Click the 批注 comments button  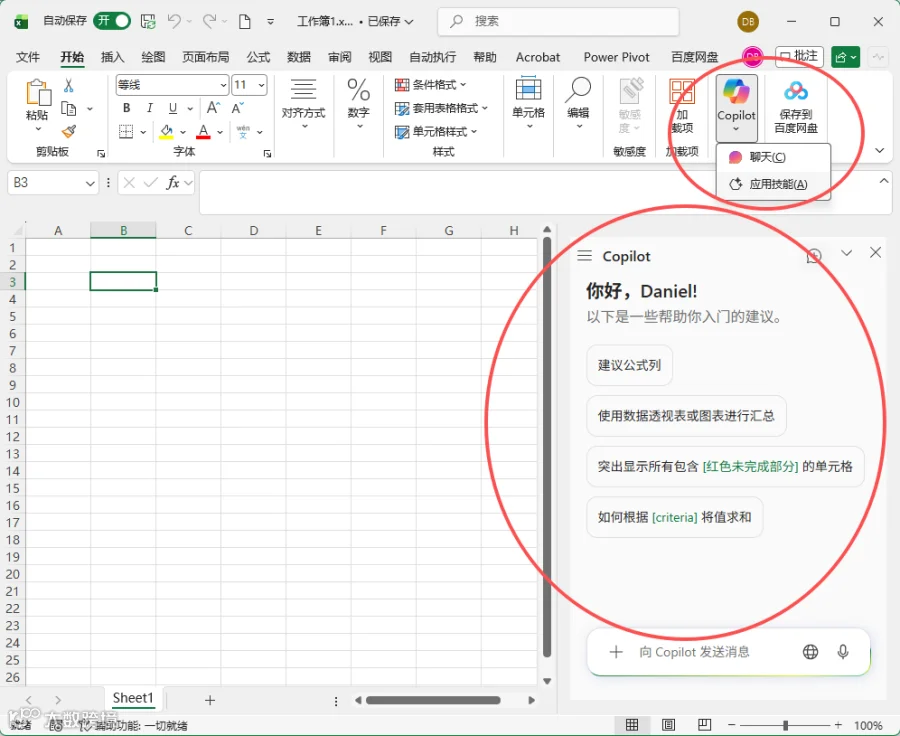[799, 57]
